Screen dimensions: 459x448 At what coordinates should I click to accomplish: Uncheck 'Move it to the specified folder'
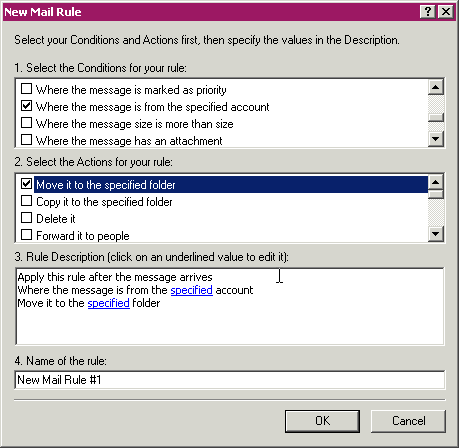[x=26, y=184]
